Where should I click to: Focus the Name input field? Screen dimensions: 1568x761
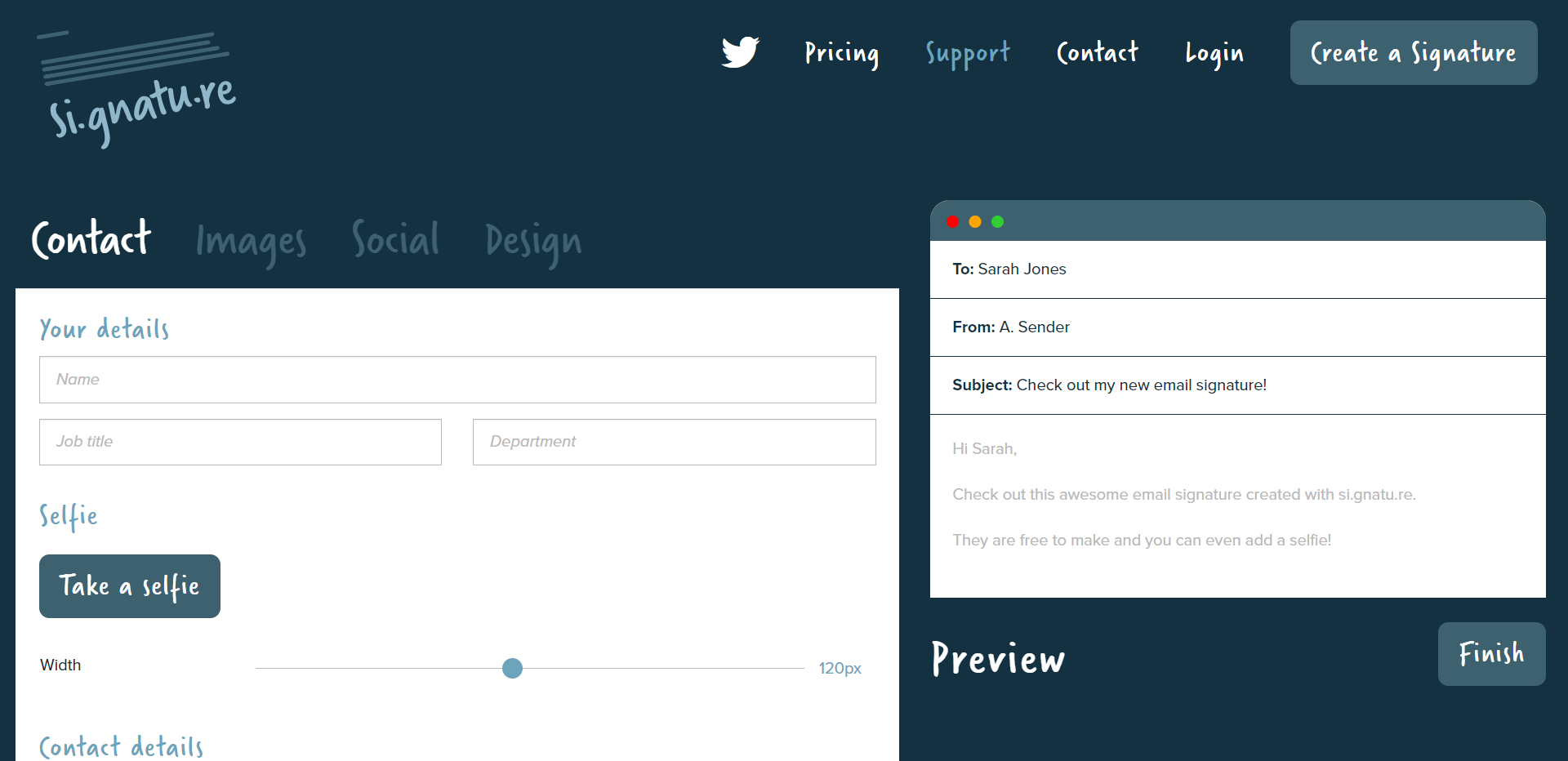(x=457, y=380)
